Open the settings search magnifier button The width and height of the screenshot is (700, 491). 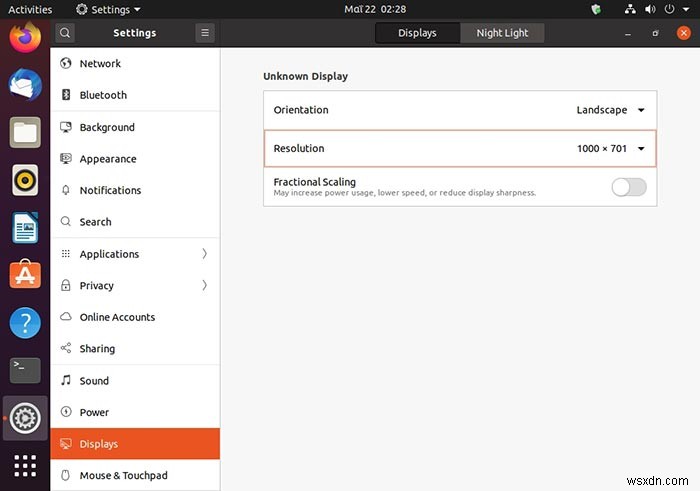(x=65, y=33)
